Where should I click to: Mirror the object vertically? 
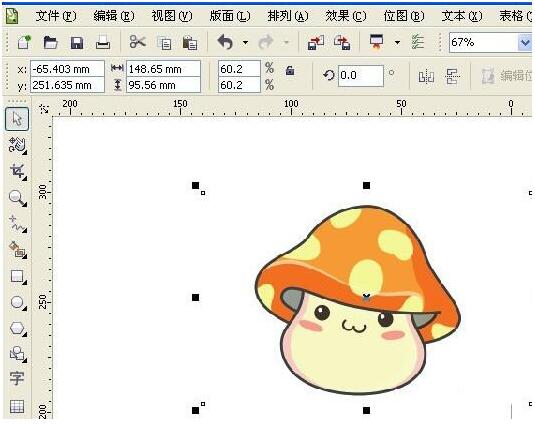click(x=452, y=76)
